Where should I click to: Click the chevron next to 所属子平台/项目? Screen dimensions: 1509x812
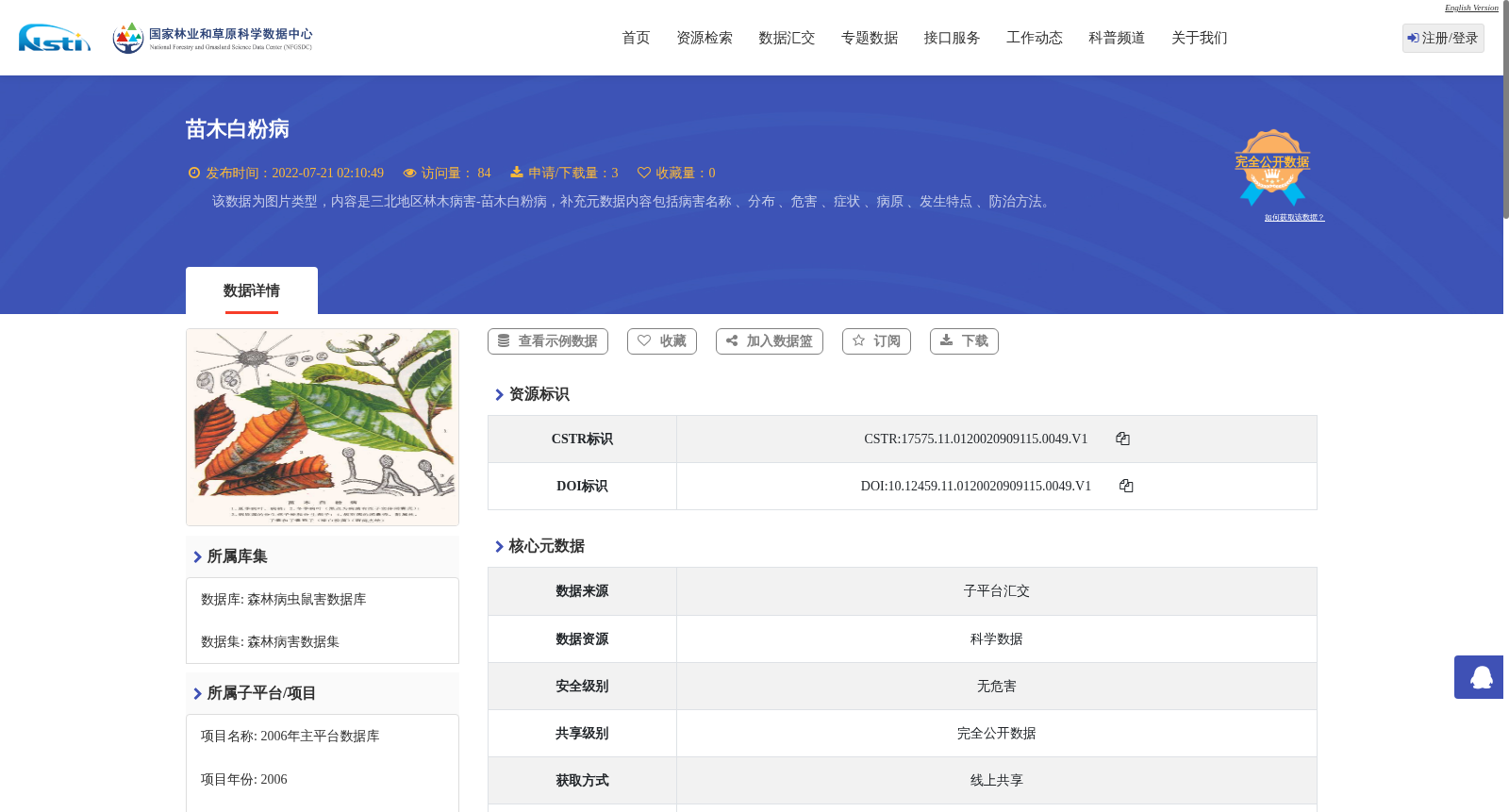[197, 693]
